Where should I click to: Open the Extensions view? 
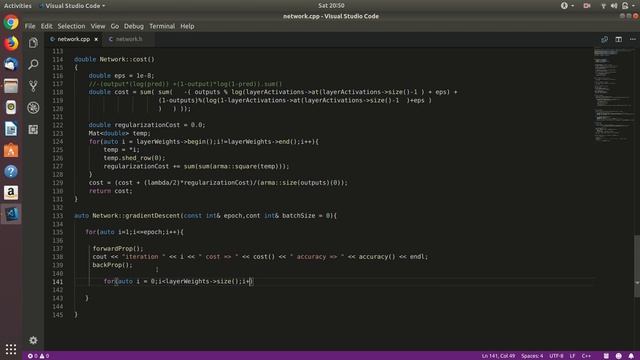(33, 129)
